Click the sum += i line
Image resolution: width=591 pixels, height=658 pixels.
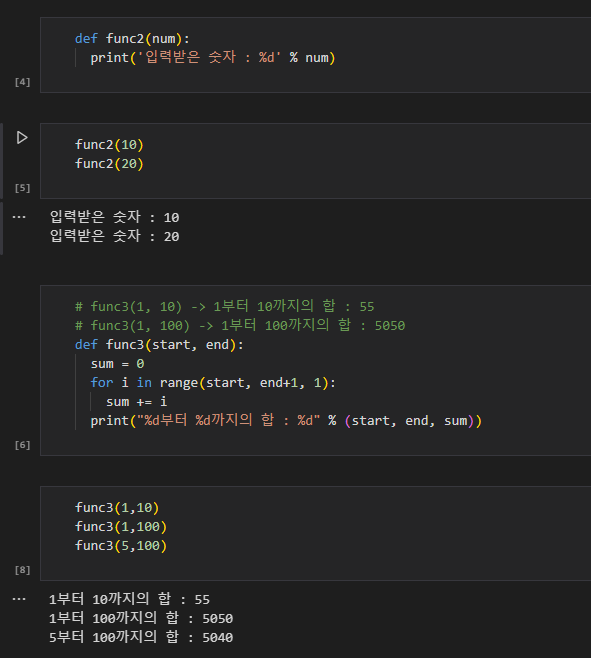point(137,402)
